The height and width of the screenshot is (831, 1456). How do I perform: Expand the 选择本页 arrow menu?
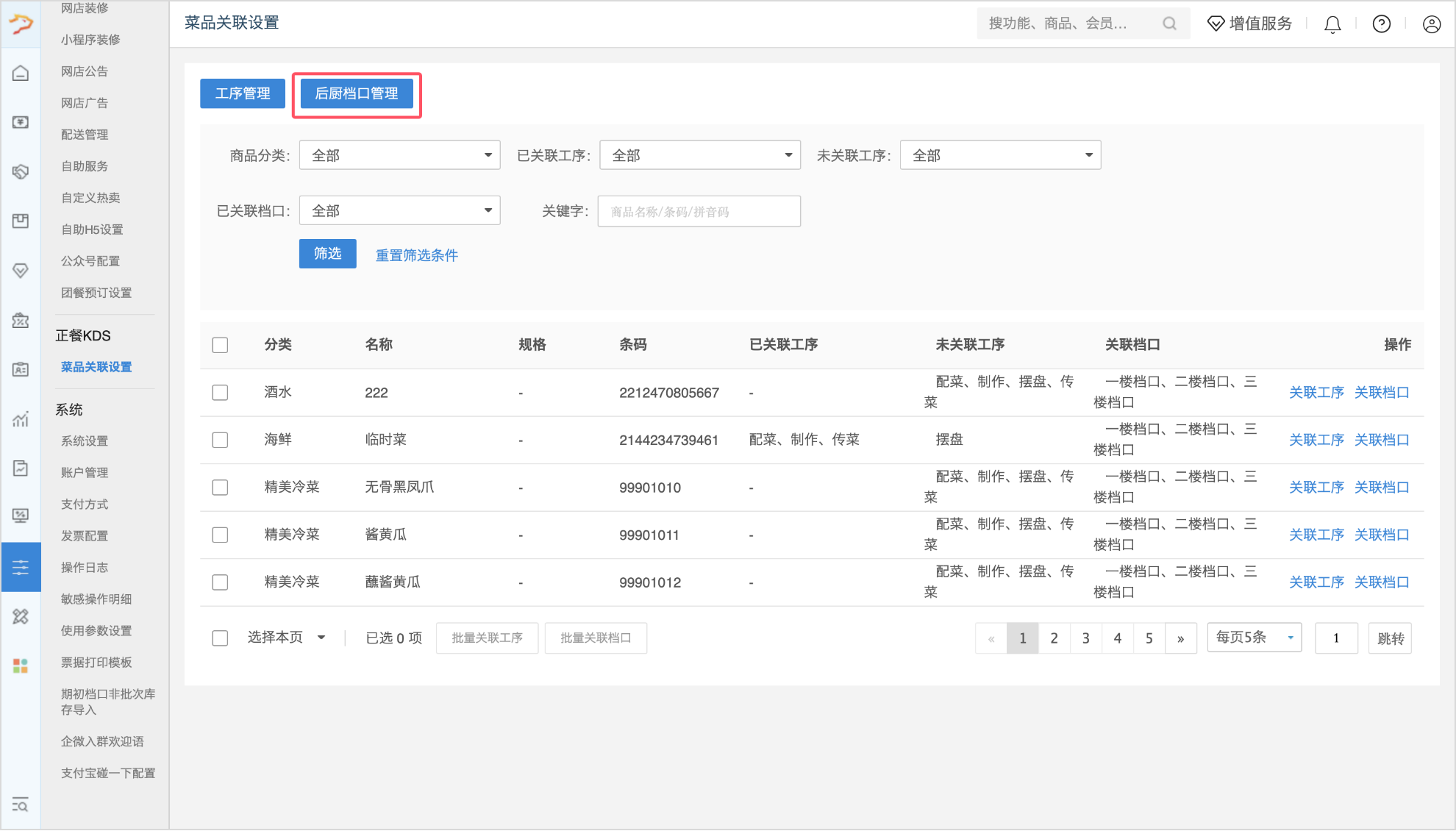[x=321, y=638]
